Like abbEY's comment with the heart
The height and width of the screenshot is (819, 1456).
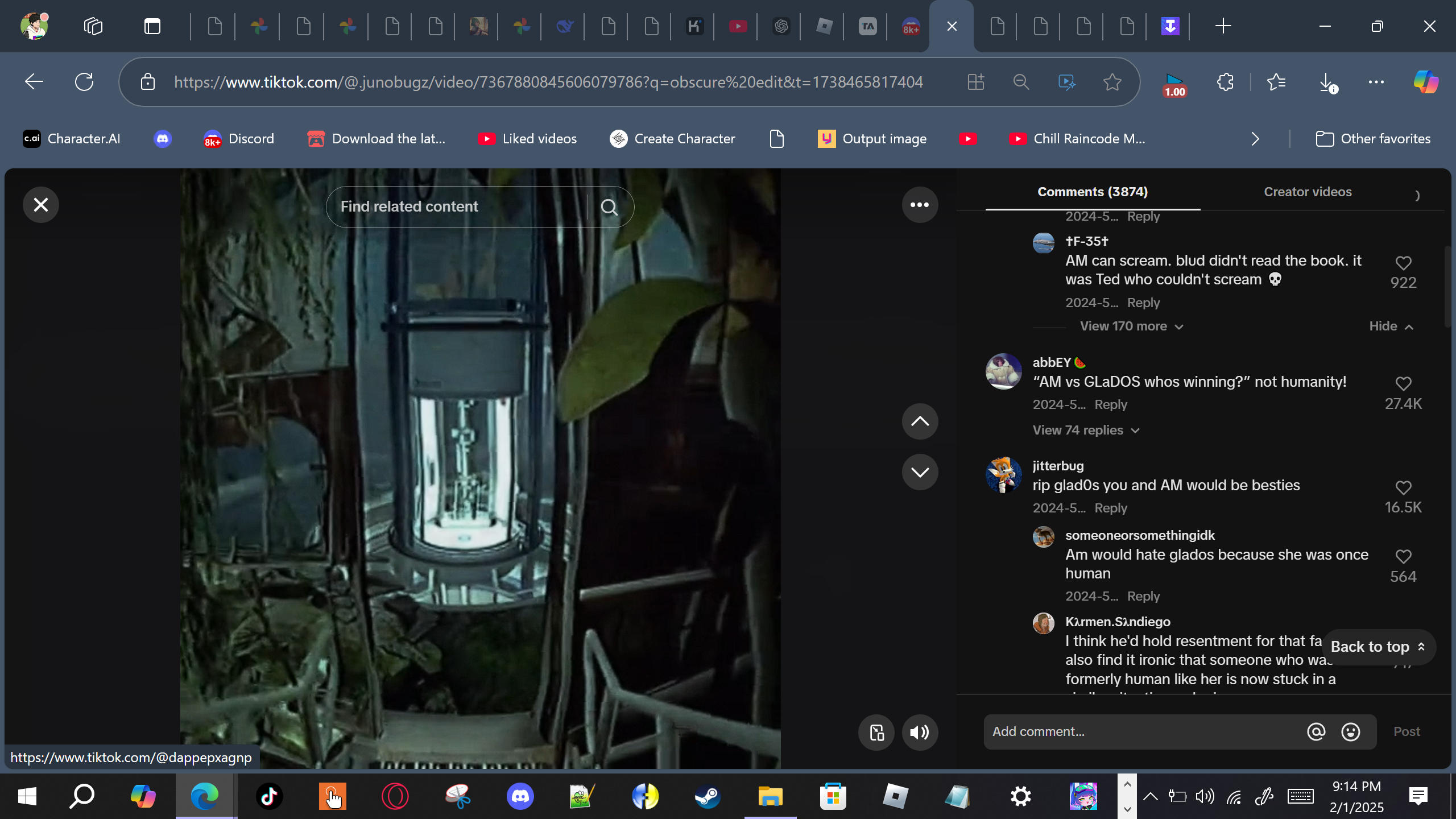pos(1403,384)
